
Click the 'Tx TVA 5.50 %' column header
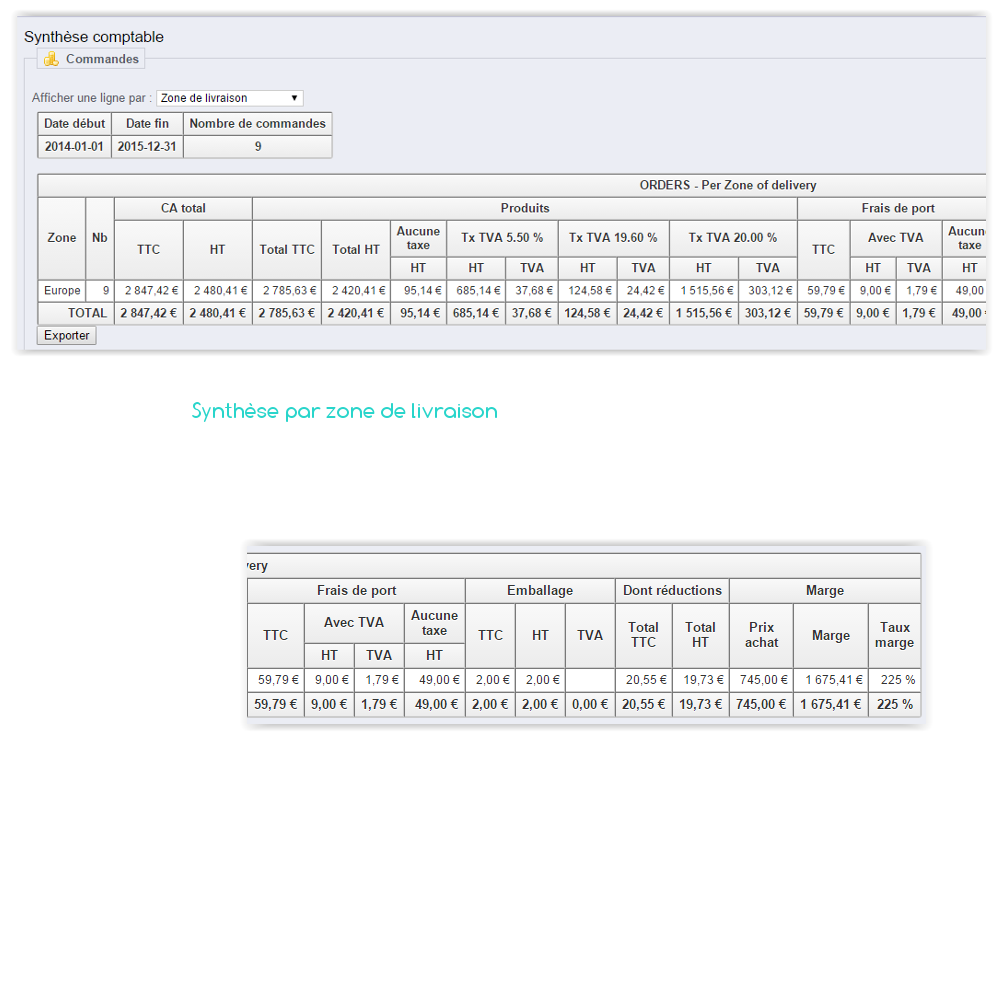[x=502, y=238]
